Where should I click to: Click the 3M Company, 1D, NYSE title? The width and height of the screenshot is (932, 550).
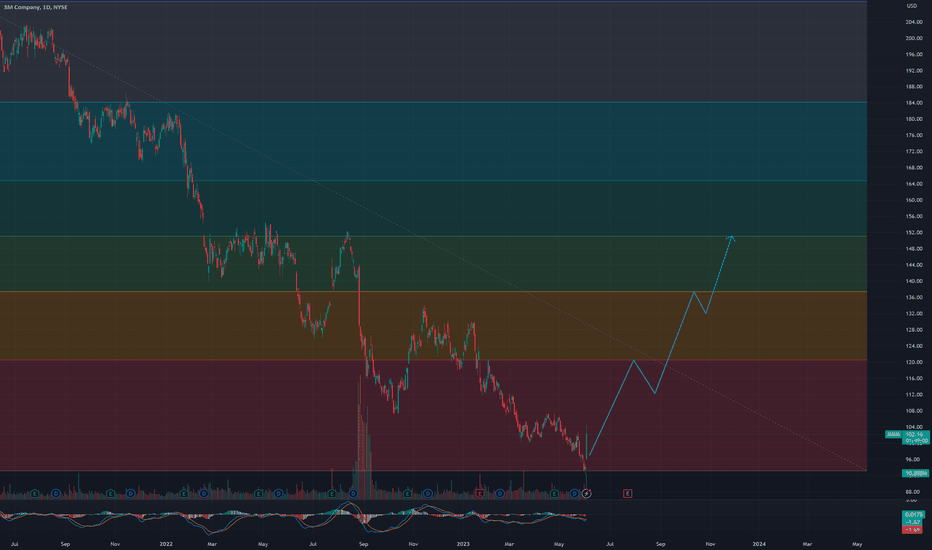pos(36,7)
